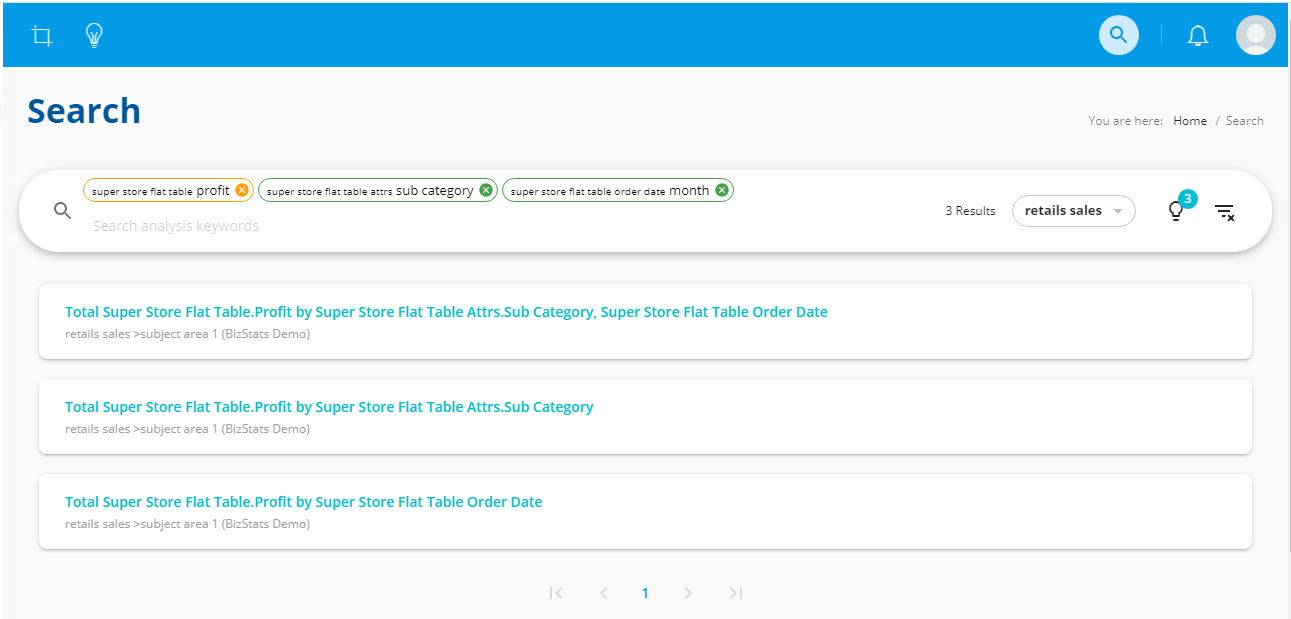
Task: Open result Profit by Sub Category, Order Date
Action: [446, 312]
